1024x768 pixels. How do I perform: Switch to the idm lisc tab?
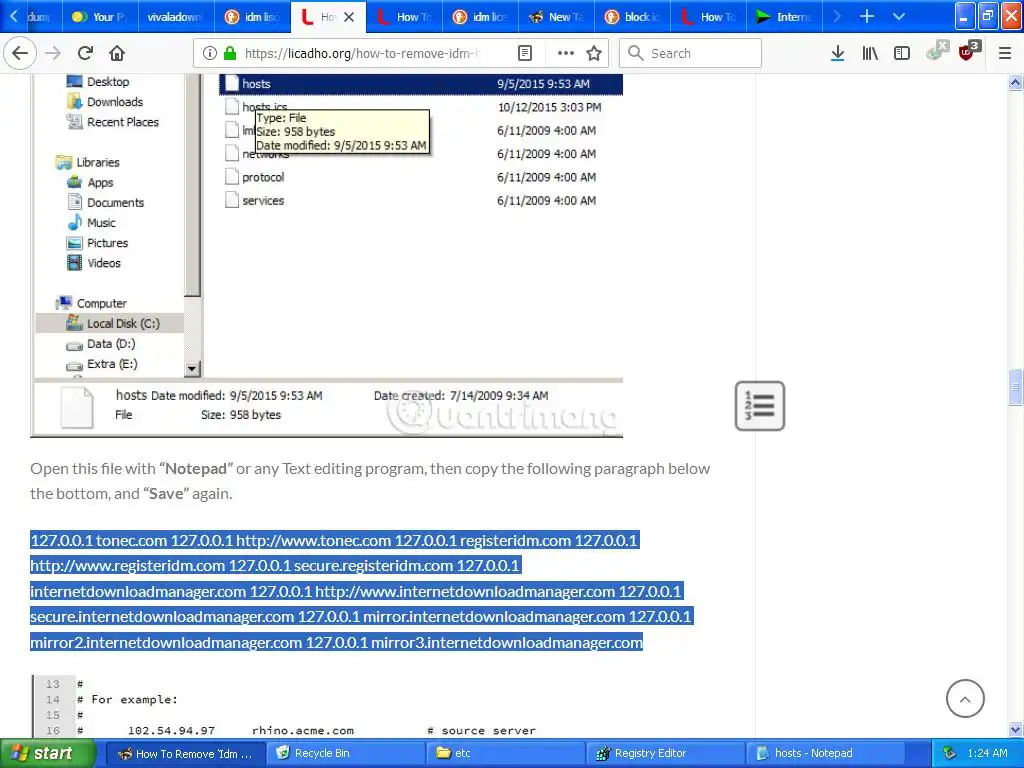(x=252, y=17)
